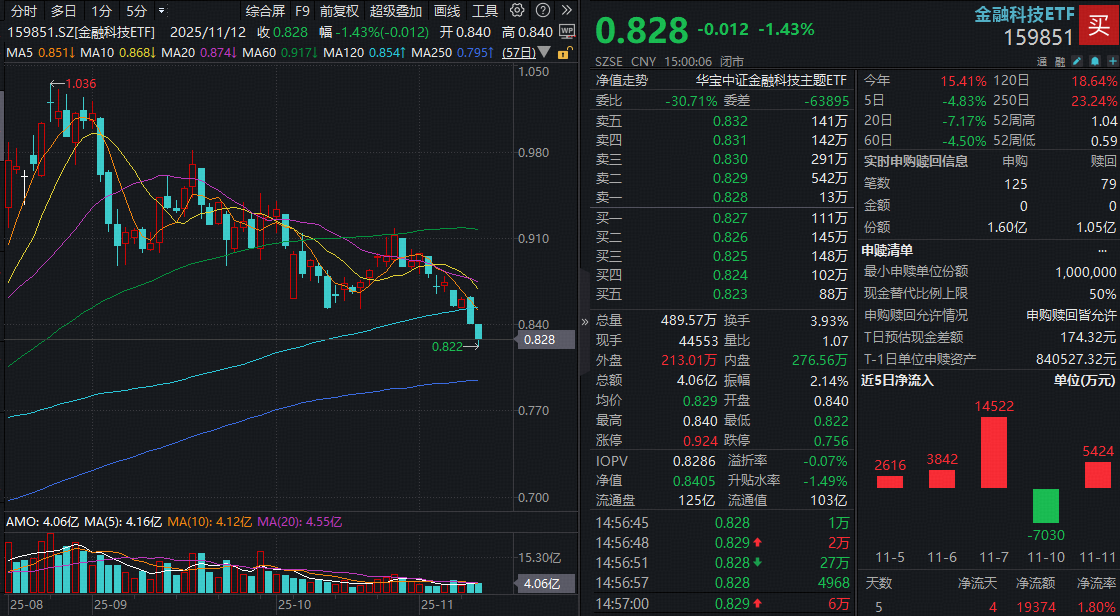This screenshot has width=1120, height=616.
Task: Open more time period dropdown
Action: (161, 11)
